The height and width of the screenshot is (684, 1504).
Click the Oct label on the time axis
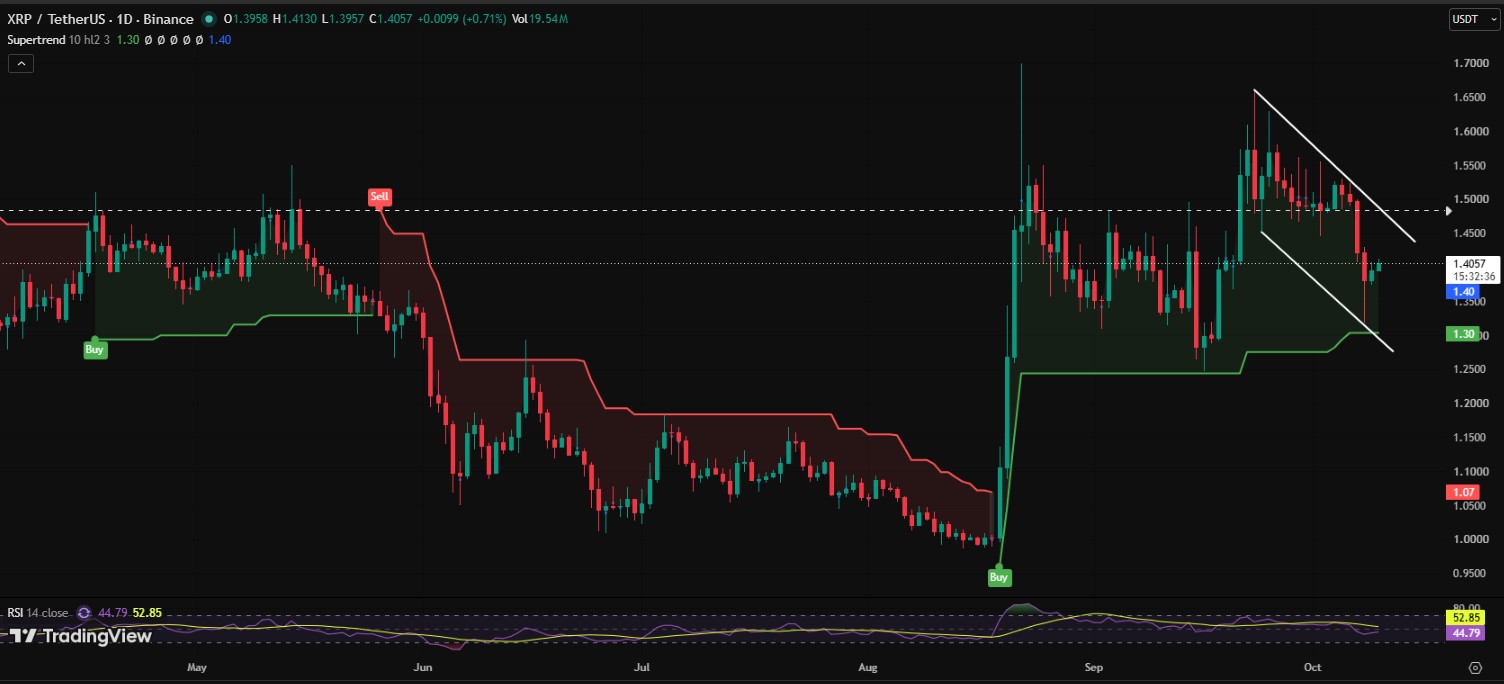tap(1313, 667)
